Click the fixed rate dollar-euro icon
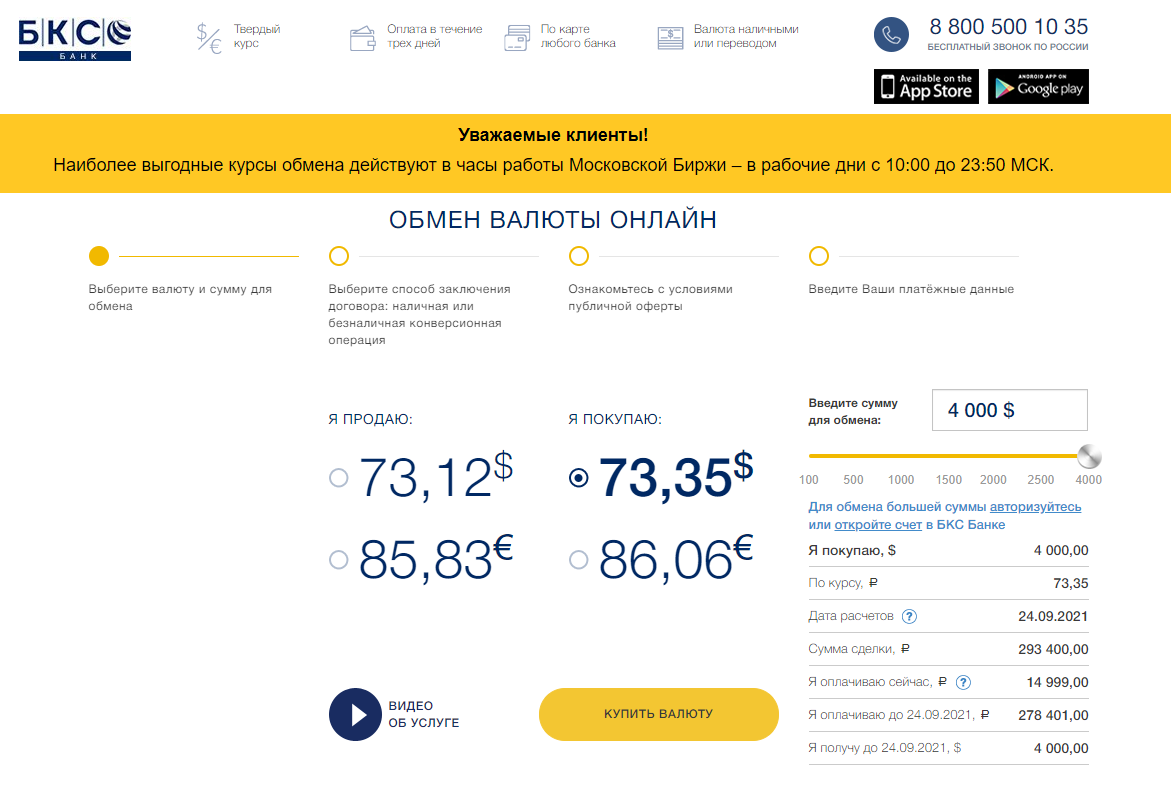This screenshot has width=1171, height=808. 209,38
